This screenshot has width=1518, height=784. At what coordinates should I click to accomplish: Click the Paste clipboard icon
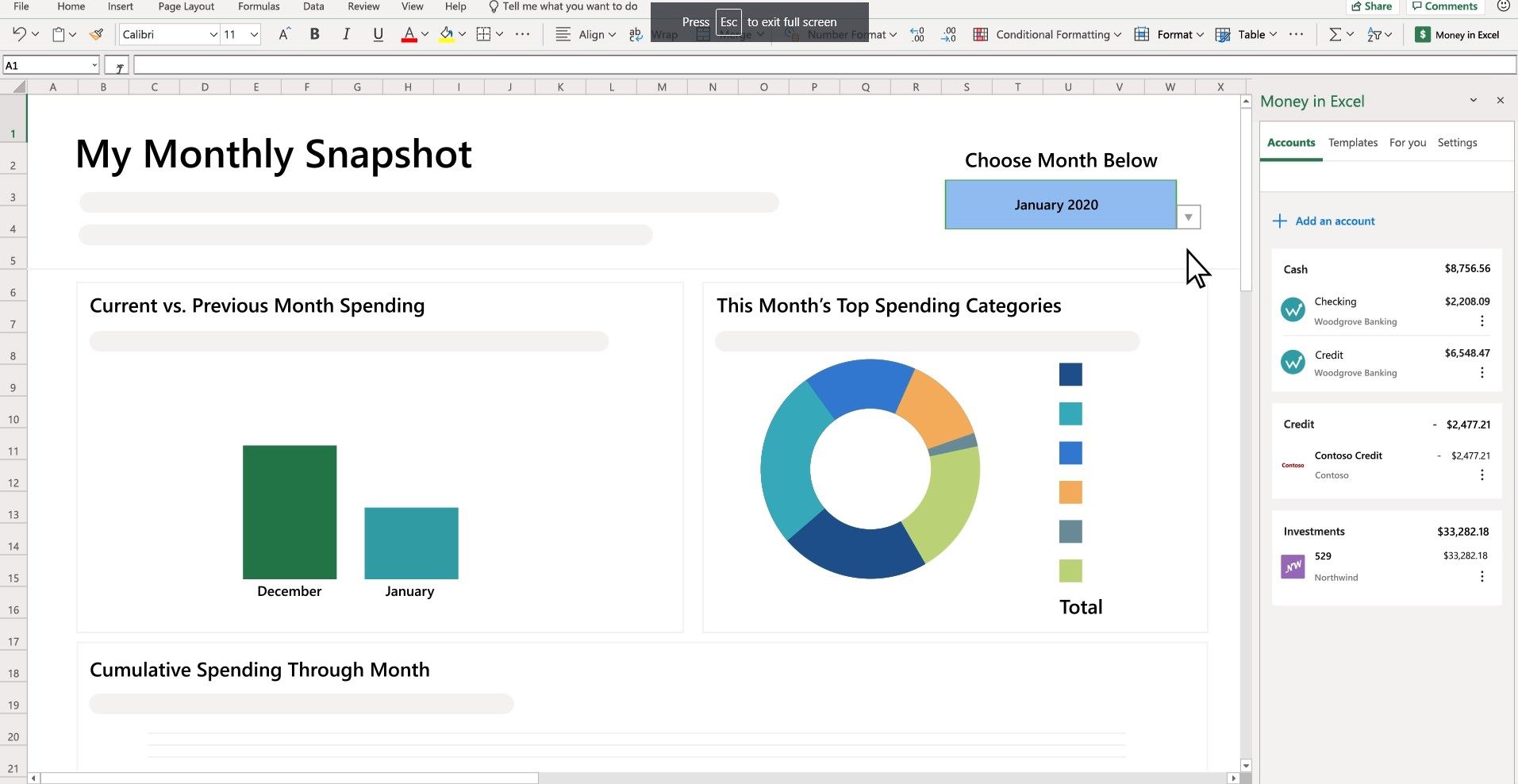(x=58, y=34)
